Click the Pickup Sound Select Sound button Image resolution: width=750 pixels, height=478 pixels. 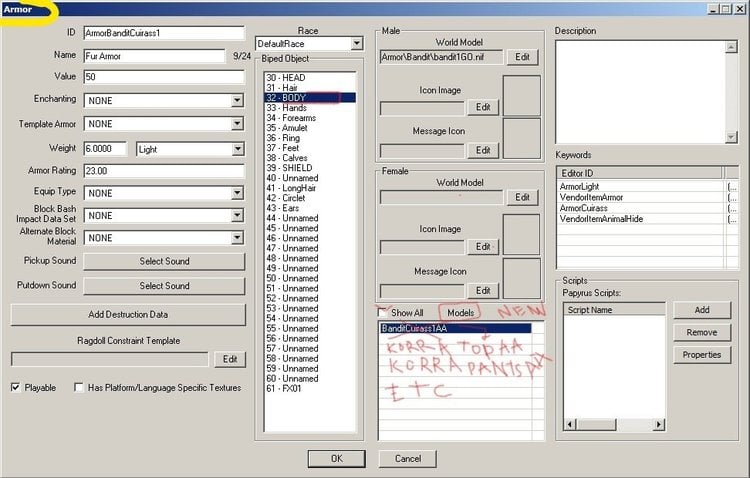coord(164,261)
